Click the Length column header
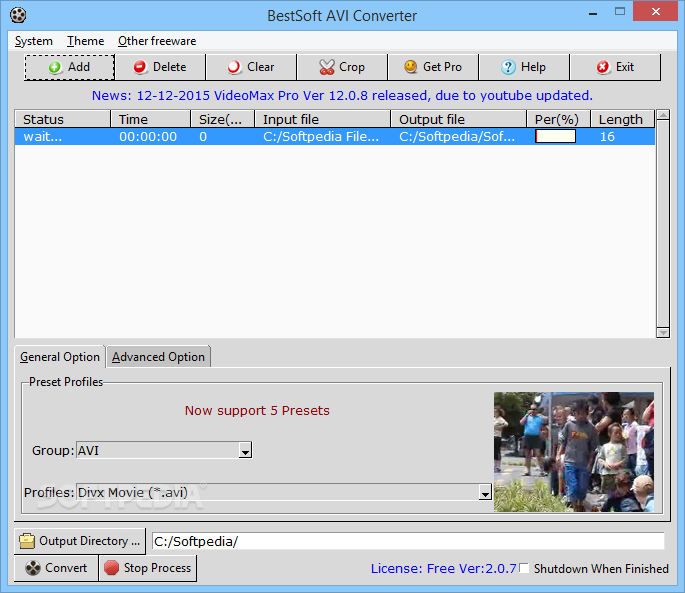685x593 pixels. point(623,119)
